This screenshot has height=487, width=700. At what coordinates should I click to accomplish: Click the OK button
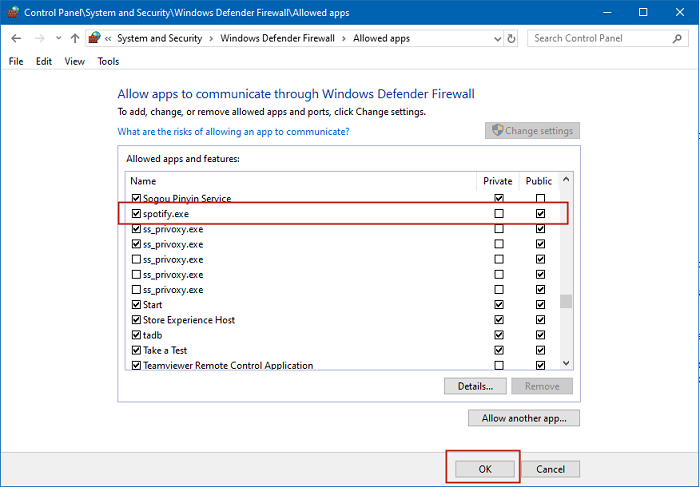point(483,469)
